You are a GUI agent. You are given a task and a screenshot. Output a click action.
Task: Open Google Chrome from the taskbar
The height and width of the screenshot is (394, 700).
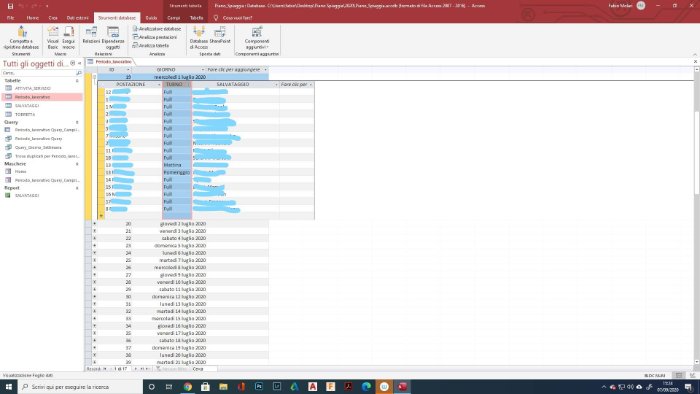click(188, 387)
